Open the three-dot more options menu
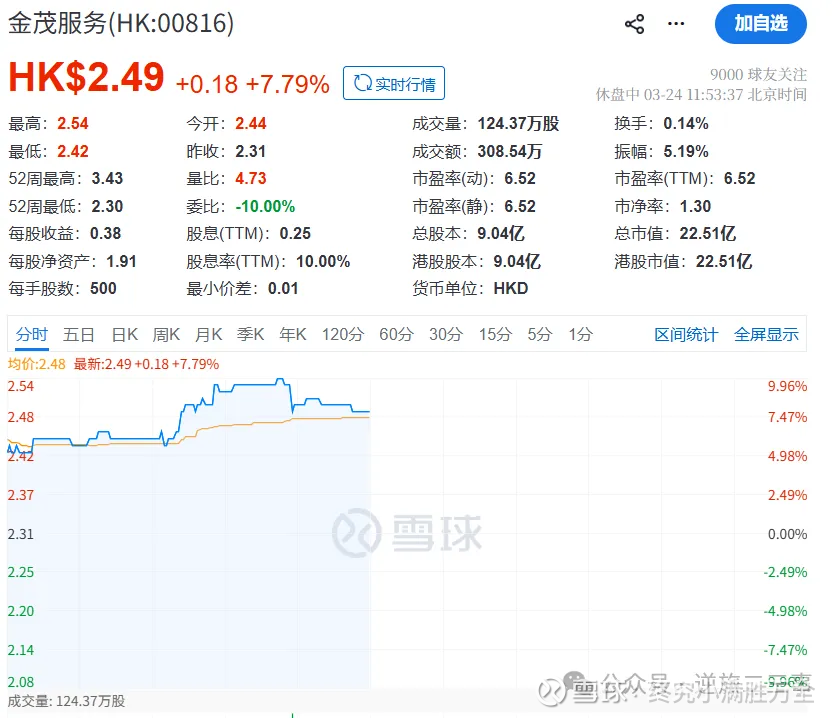840x718 pixels. [677, 24]
